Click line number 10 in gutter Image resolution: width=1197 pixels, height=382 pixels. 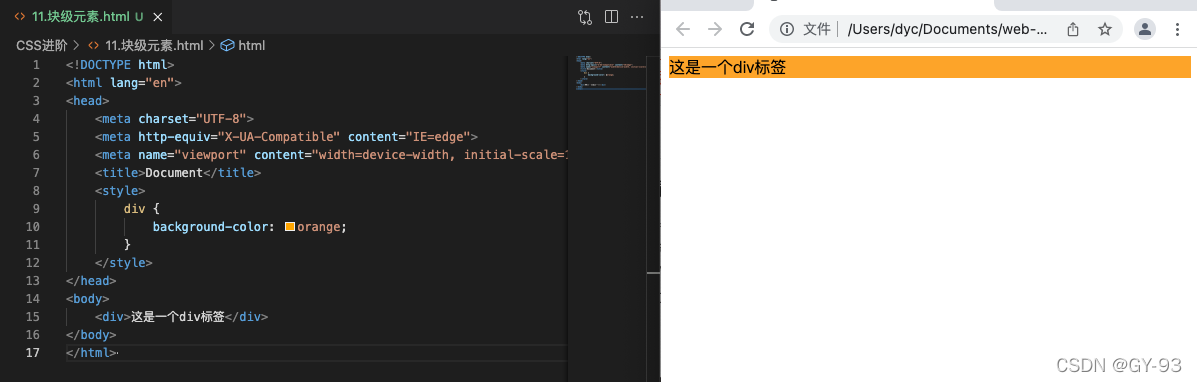(33, 227)
